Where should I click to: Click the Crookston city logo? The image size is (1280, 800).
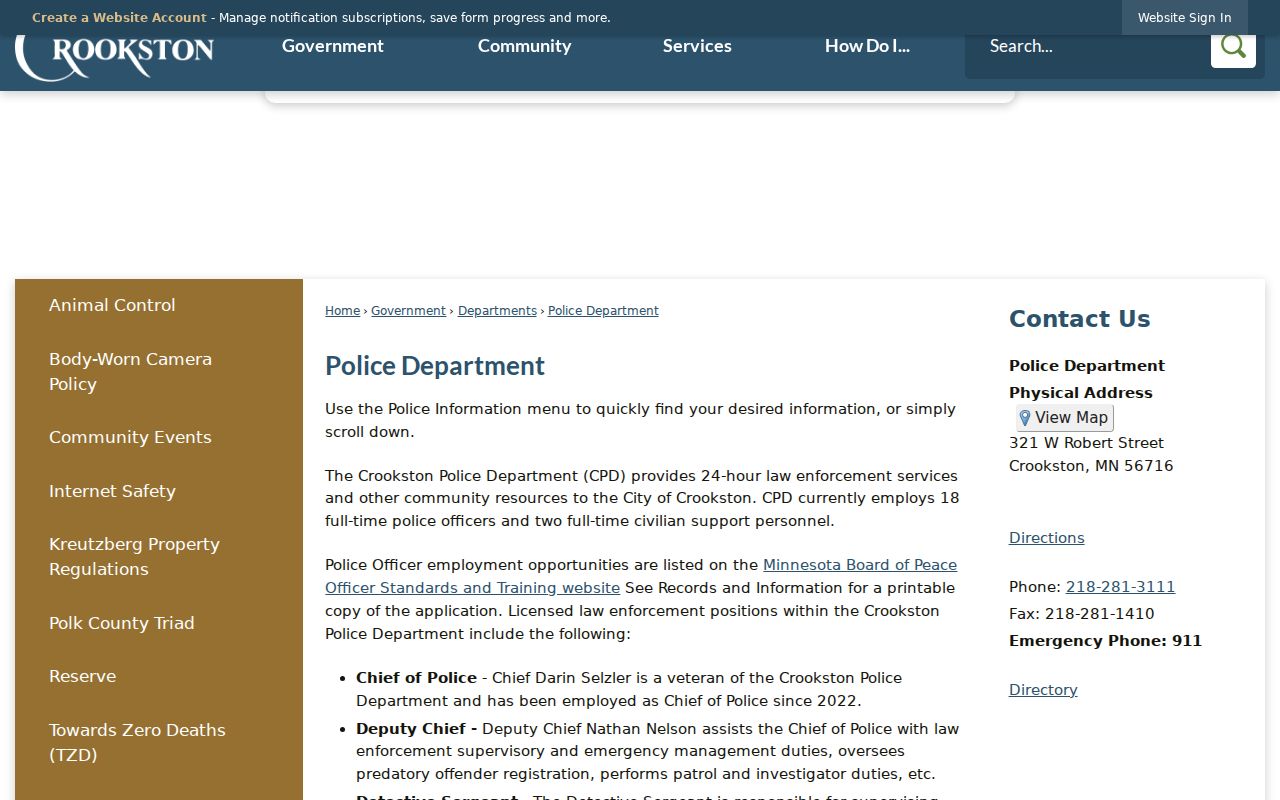(114, 57)
